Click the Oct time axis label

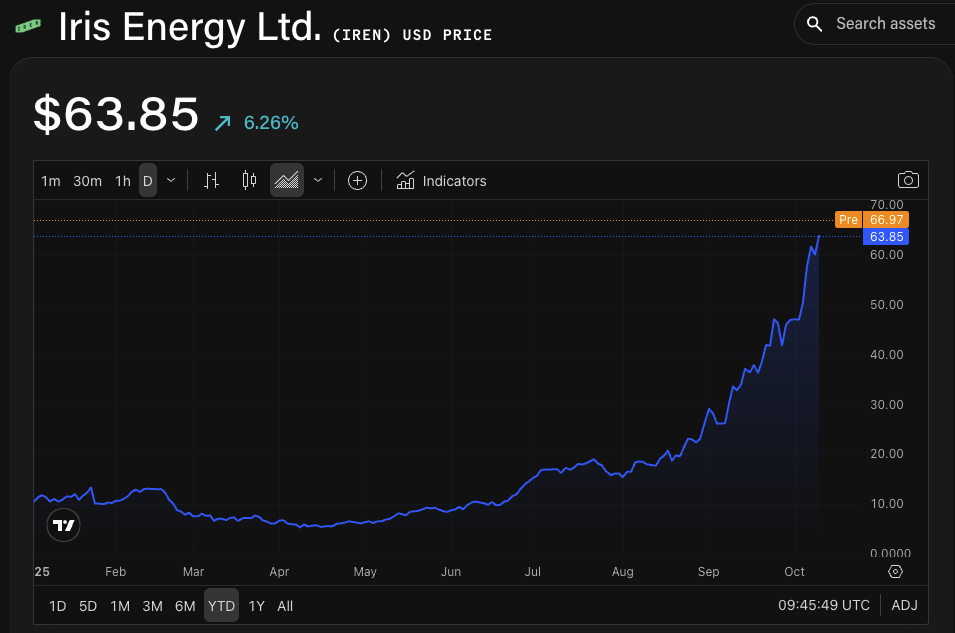tap(794, 571)
